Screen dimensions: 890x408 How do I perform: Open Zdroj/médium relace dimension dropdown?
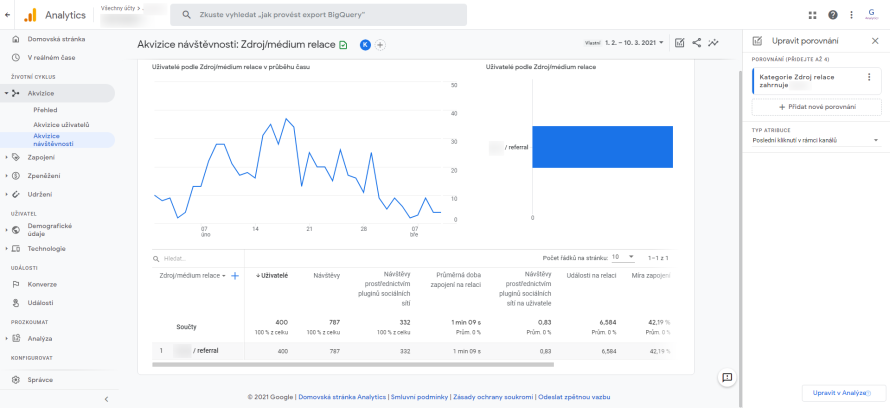click(193, 275)
